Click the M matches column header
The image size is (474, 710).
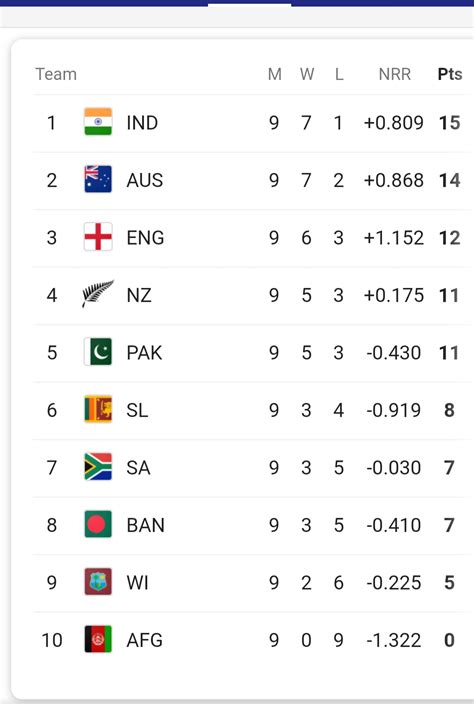click(275, 74)
